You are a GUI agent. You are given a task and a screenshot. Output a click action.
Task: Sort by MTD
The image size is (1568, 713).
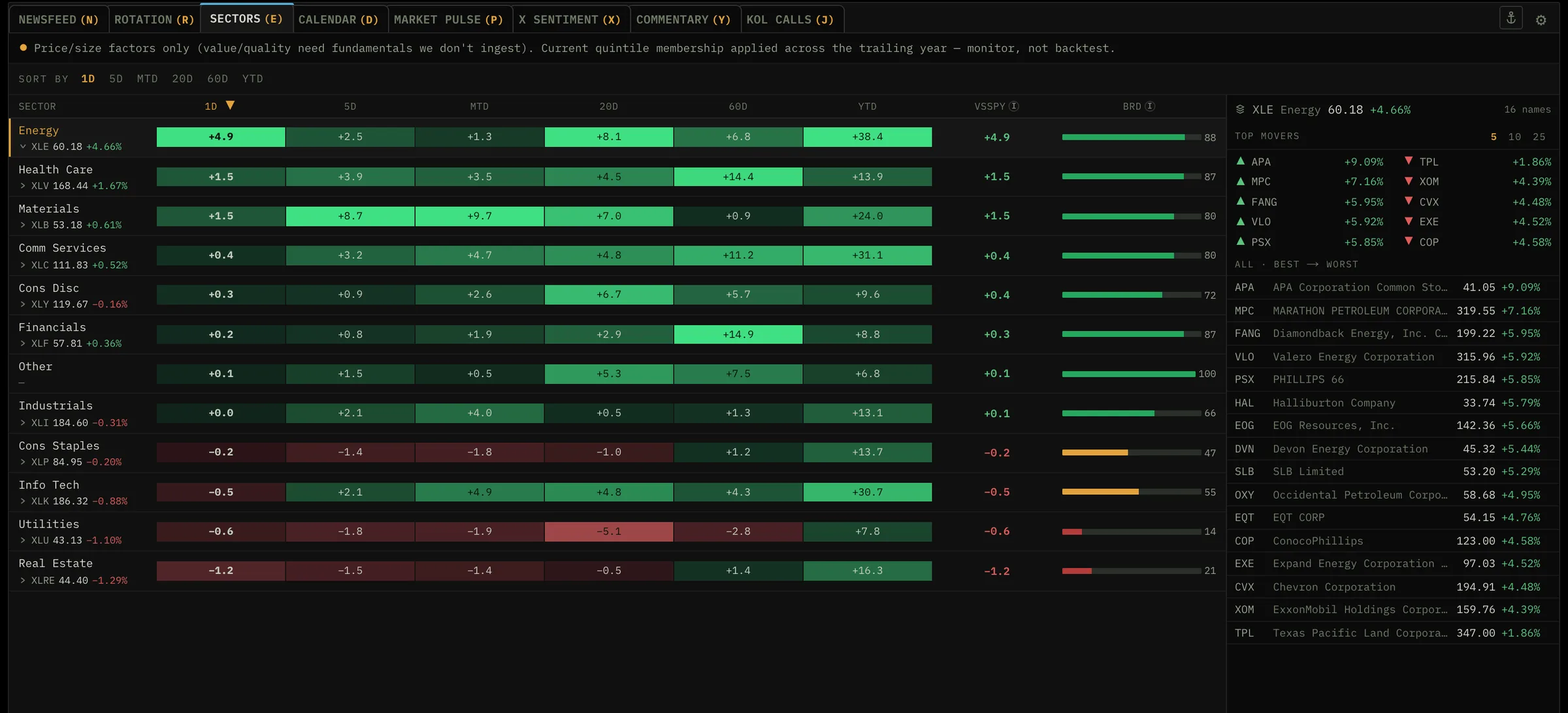[148, 79]
